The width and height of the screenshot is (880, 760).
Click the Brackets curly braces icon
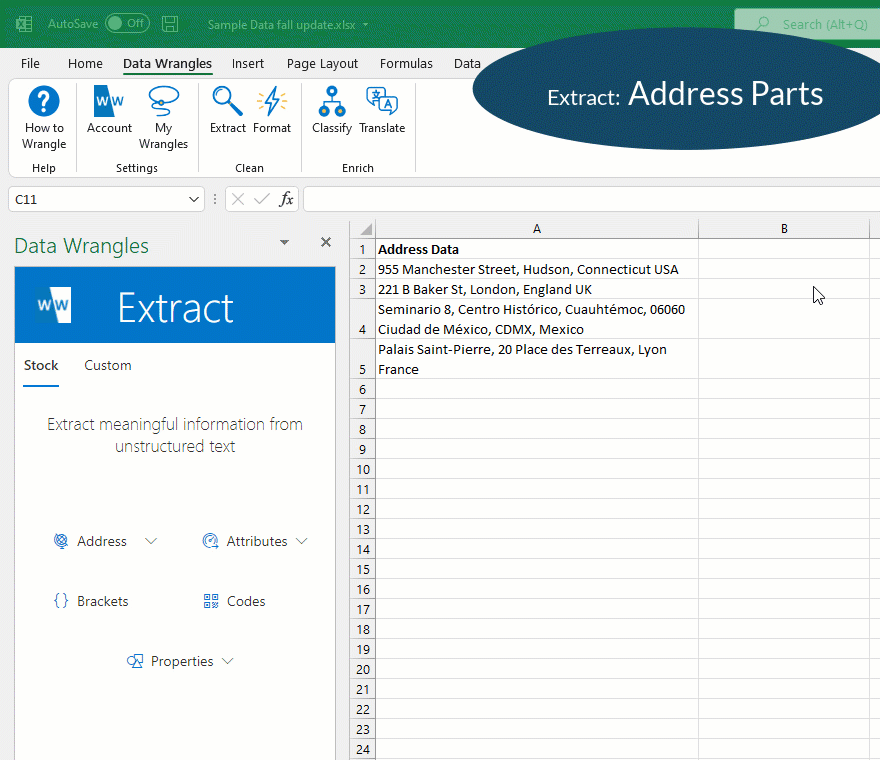pos(61,601)
